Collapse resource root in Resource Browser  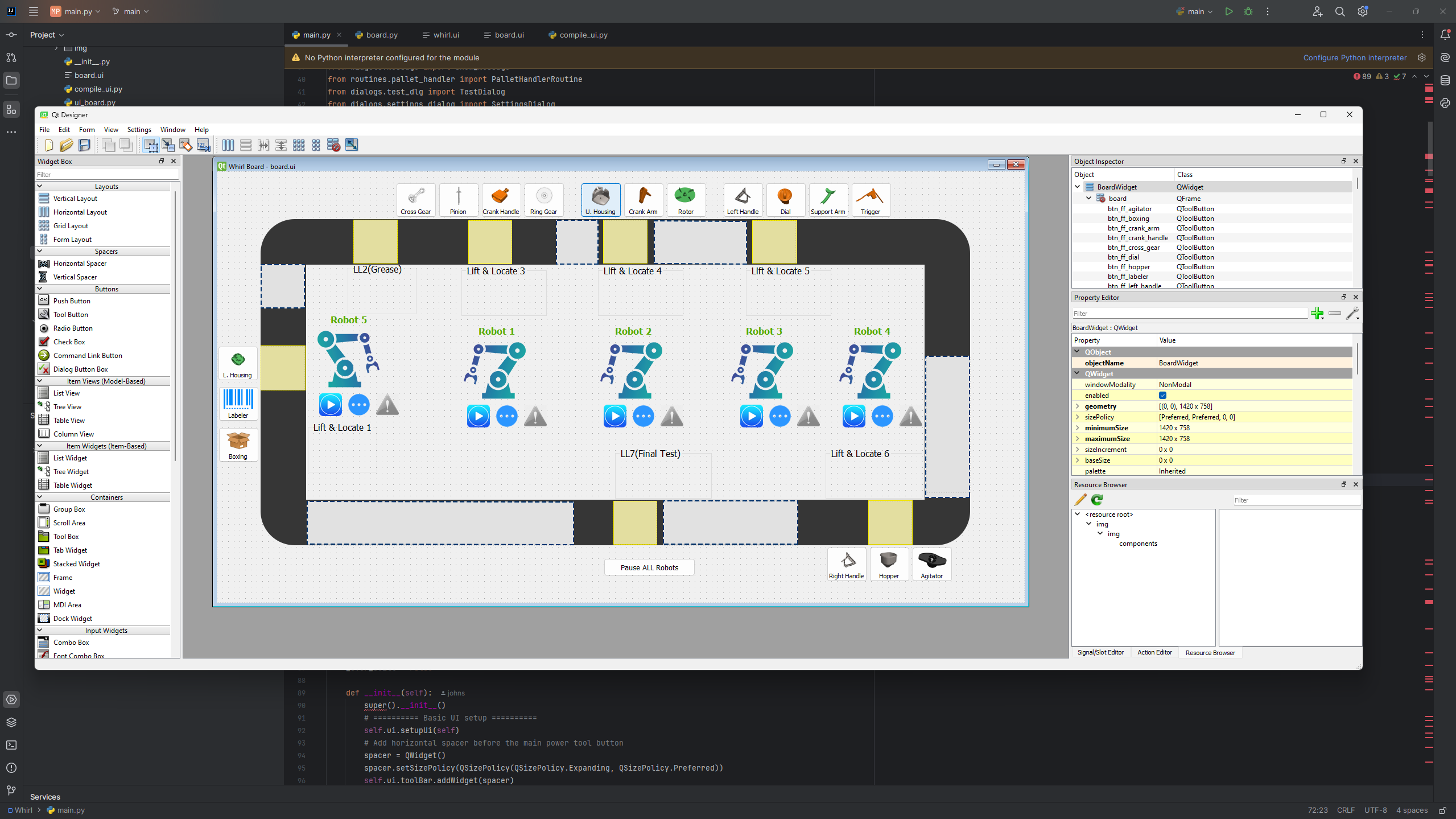click(1078, 514)
